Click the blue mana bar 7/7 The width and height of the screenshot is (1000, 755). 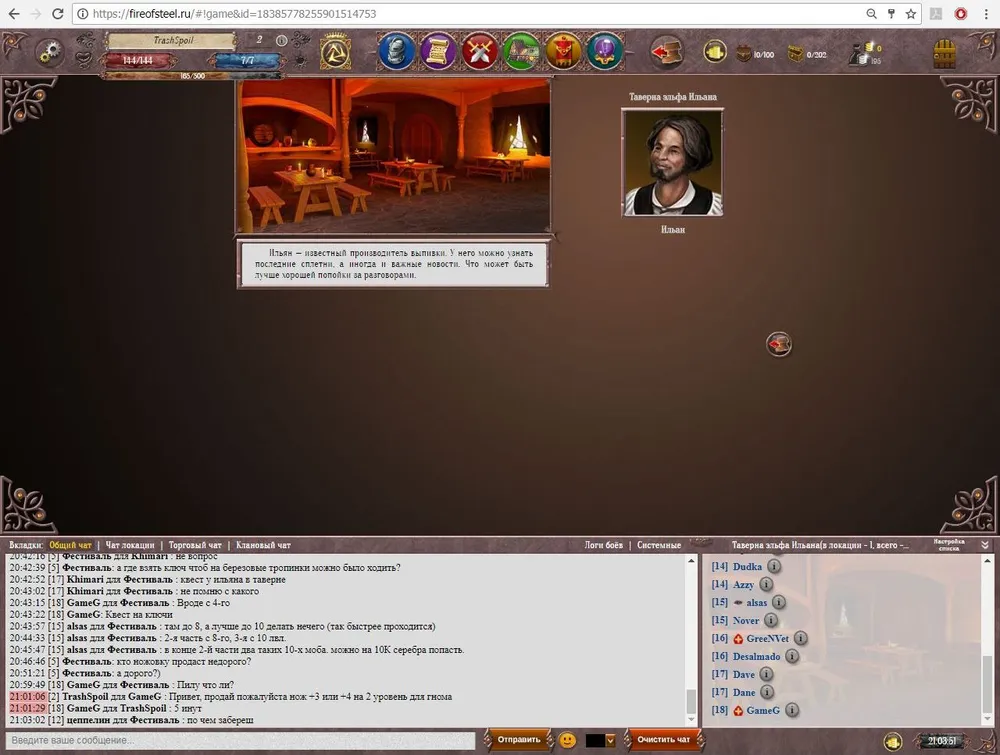(x=247, y=61)
